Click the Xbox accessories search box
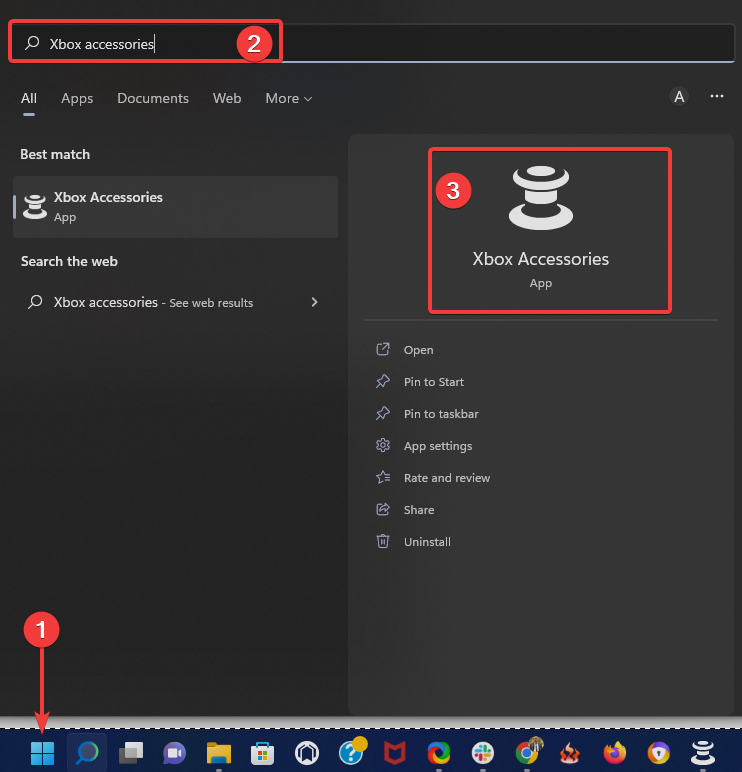 pos(372,43)
